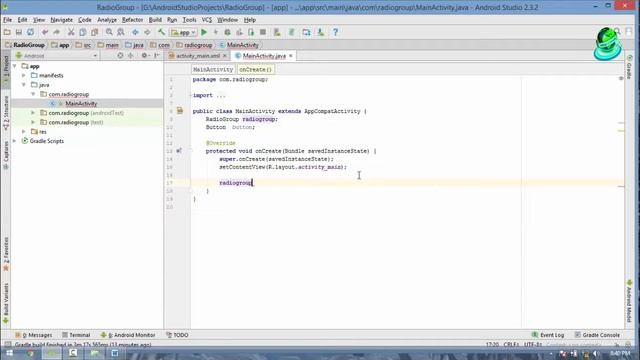Open the Edit menu

pyautogui.click(x=22, y=20)
